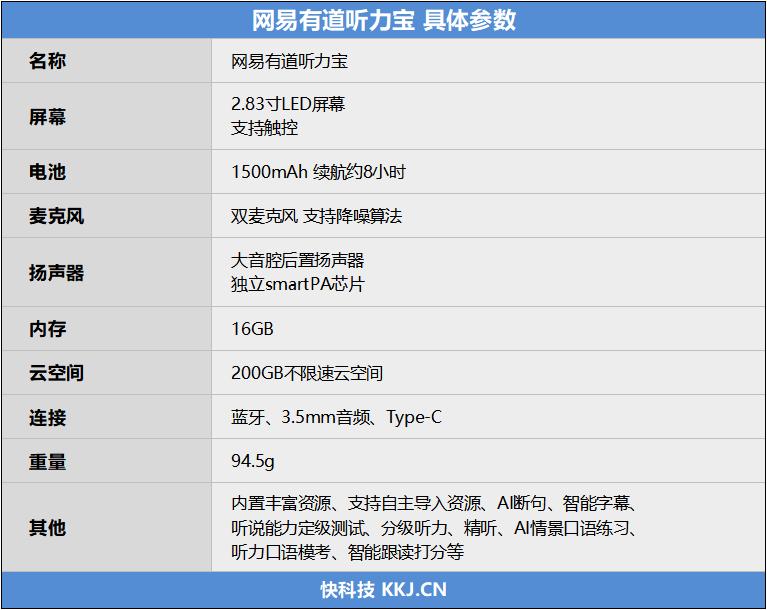Select the 其他 label cell
The height and width of the screenshot is (610, 767).
[107, 527]
